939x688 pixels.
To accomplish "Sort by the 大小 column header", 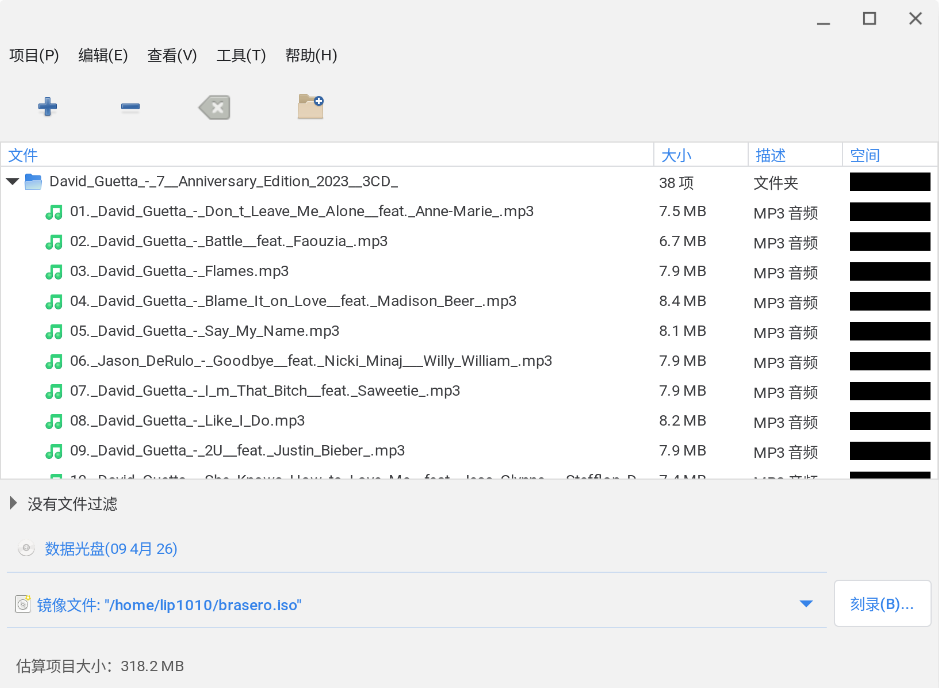I will [x=675, y=155].
